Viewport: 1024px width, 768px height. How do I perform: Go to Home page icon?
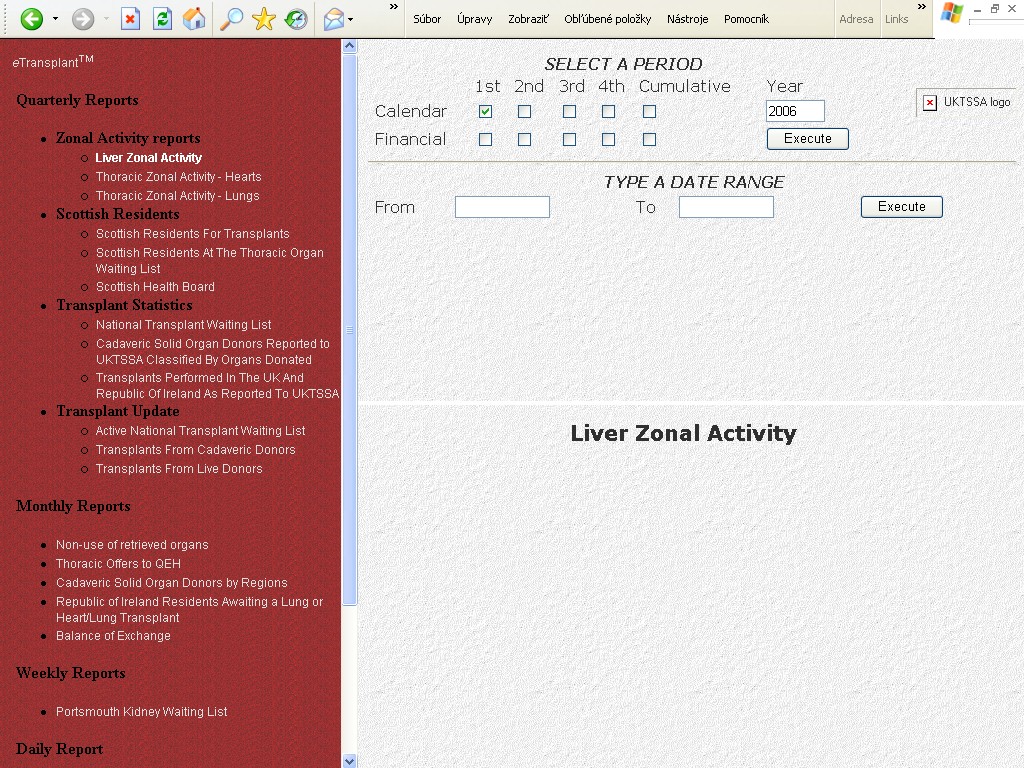coord(194,19)
